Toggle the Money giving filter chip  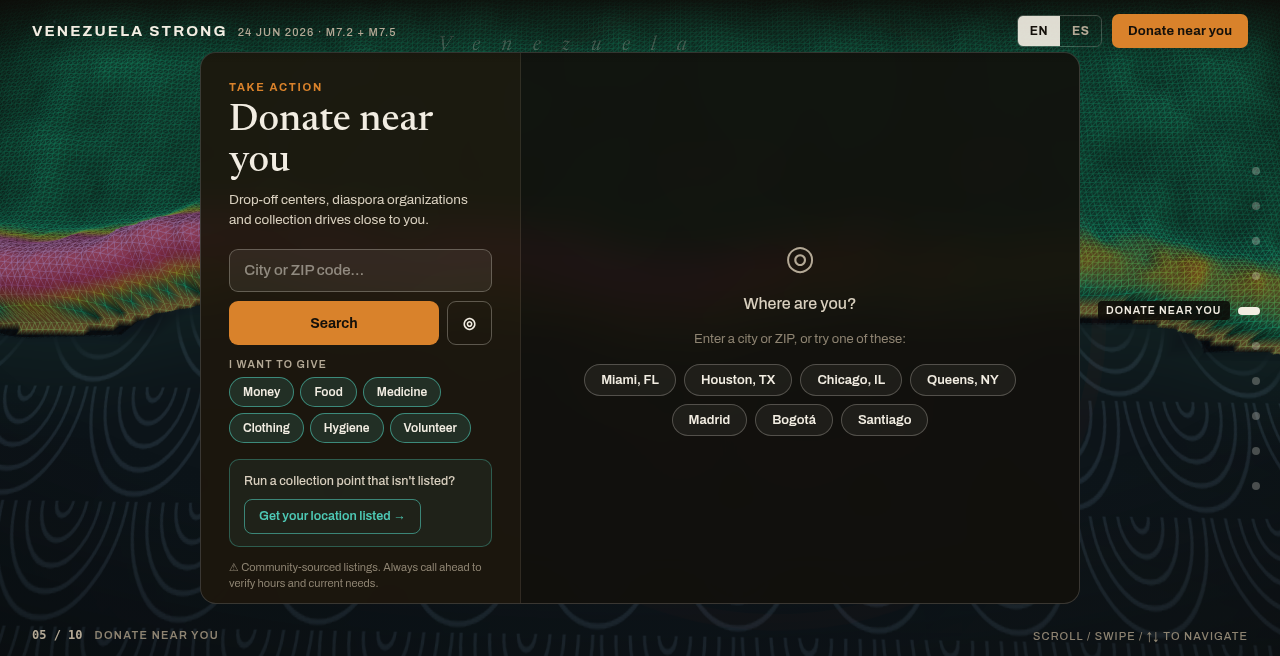tap(261, 392)
